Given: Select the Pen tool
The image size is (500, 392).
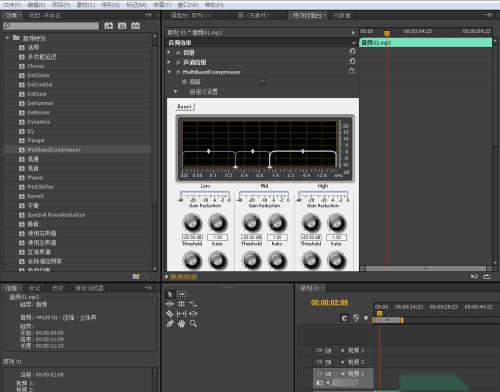Looking at the screenshot, I should point(170,323).
